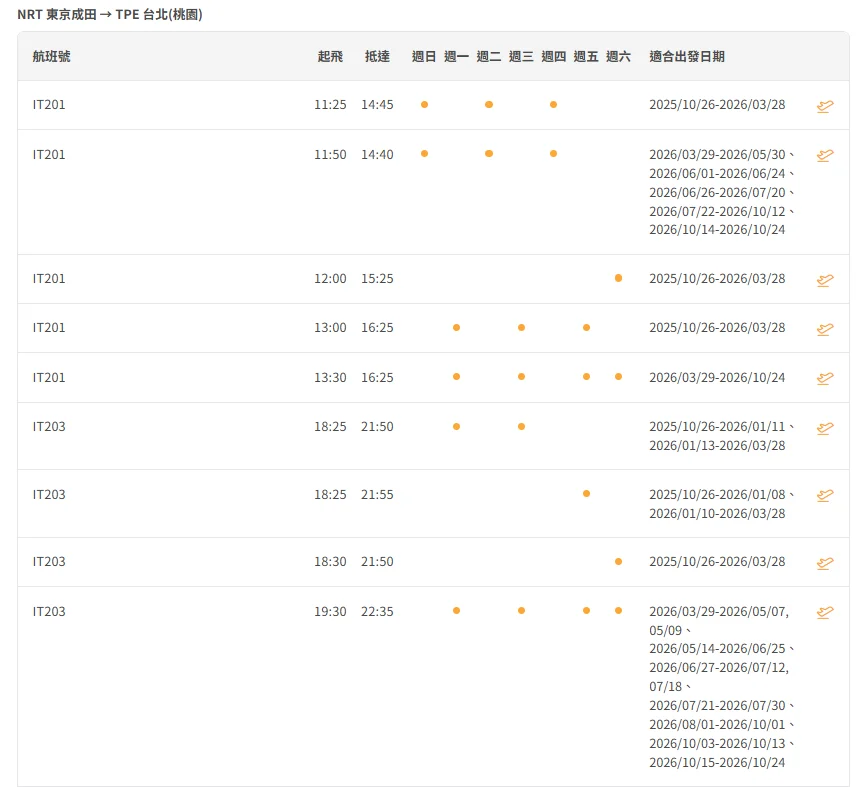Click the 週五 column header
The image size is (865, 787).
pos(586,56)
